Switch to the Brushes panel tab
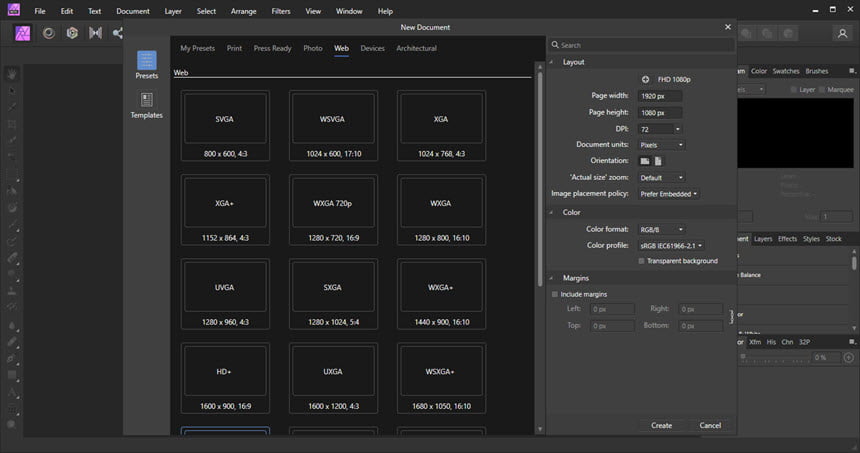This screenshot has width=860, height=453. [x=817, y=71]
